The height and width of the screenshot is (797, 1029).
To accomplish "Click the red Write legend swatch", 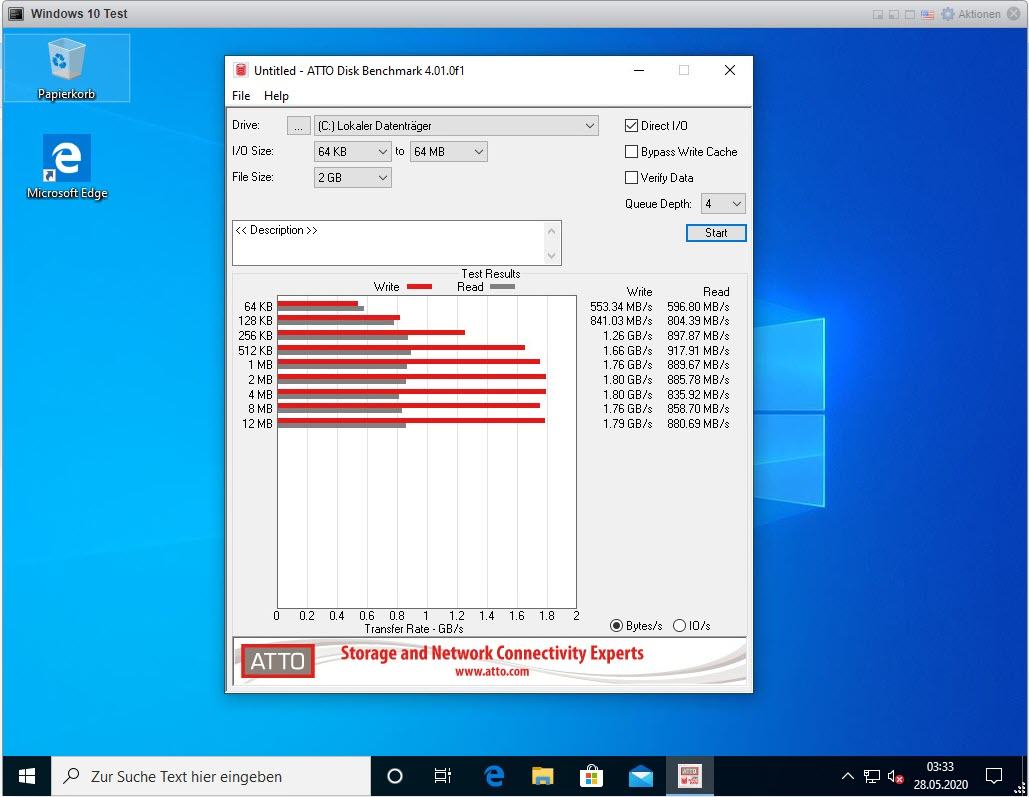I will click(419, 287).
